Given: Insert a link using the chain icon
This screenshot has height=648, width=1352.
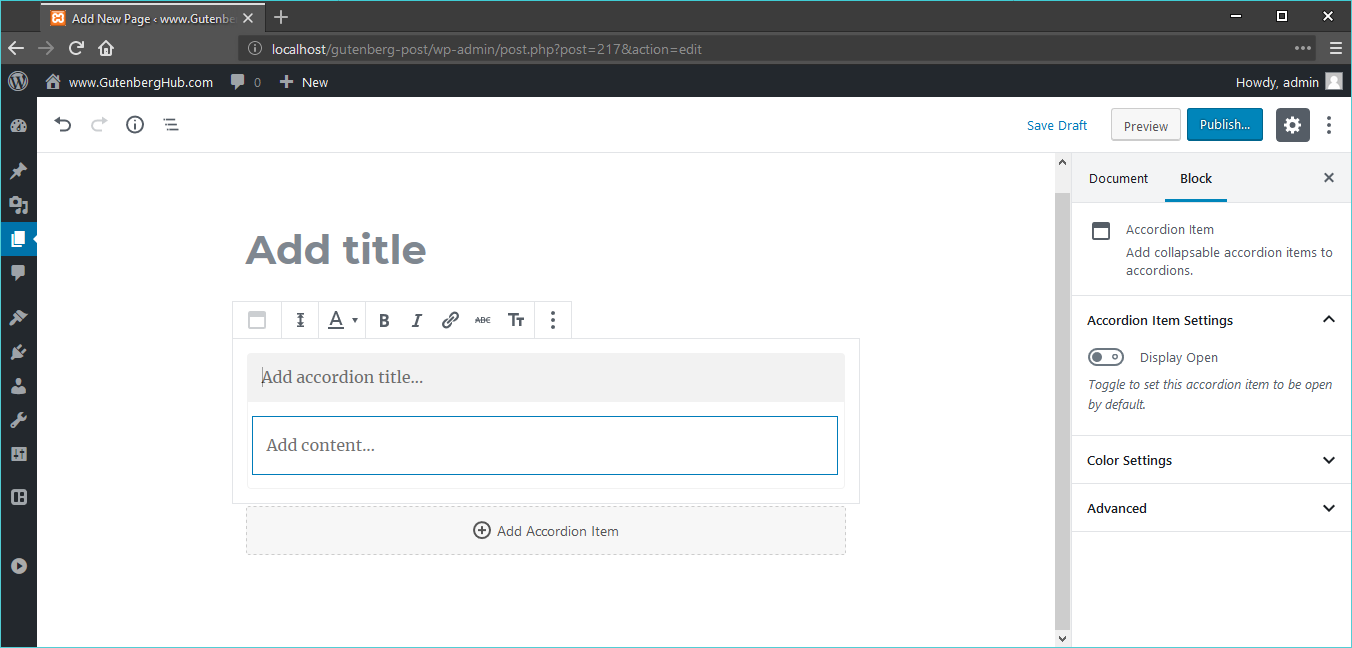Looking at the screenshot, I should point(450,319).
